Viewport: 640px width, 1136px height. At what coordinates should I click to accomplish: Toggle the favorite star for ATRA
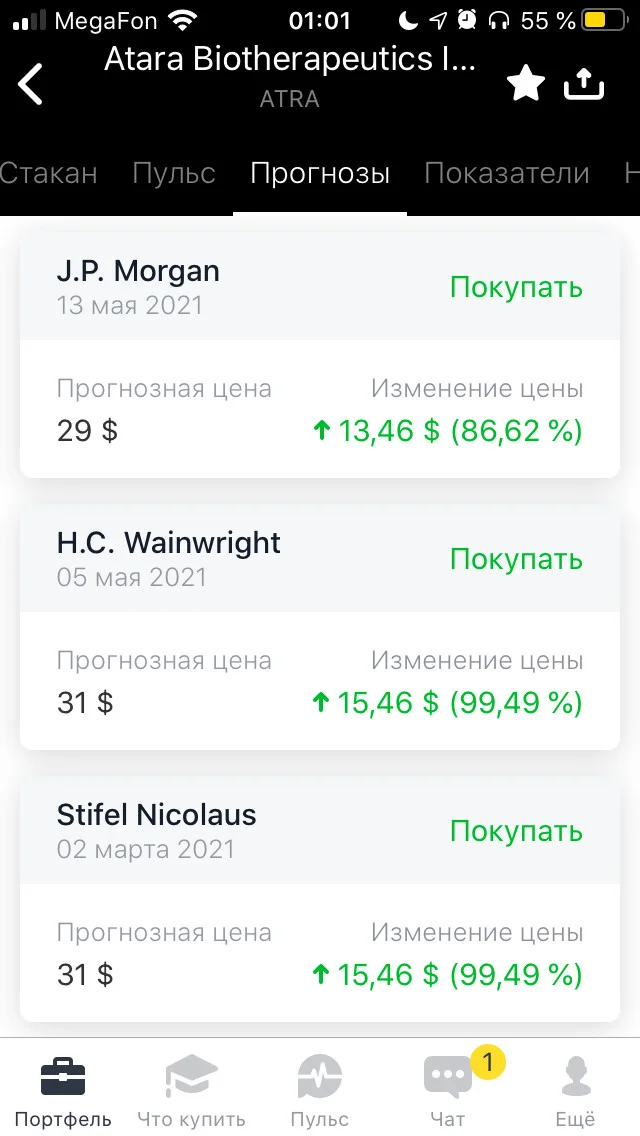(525, 83)
